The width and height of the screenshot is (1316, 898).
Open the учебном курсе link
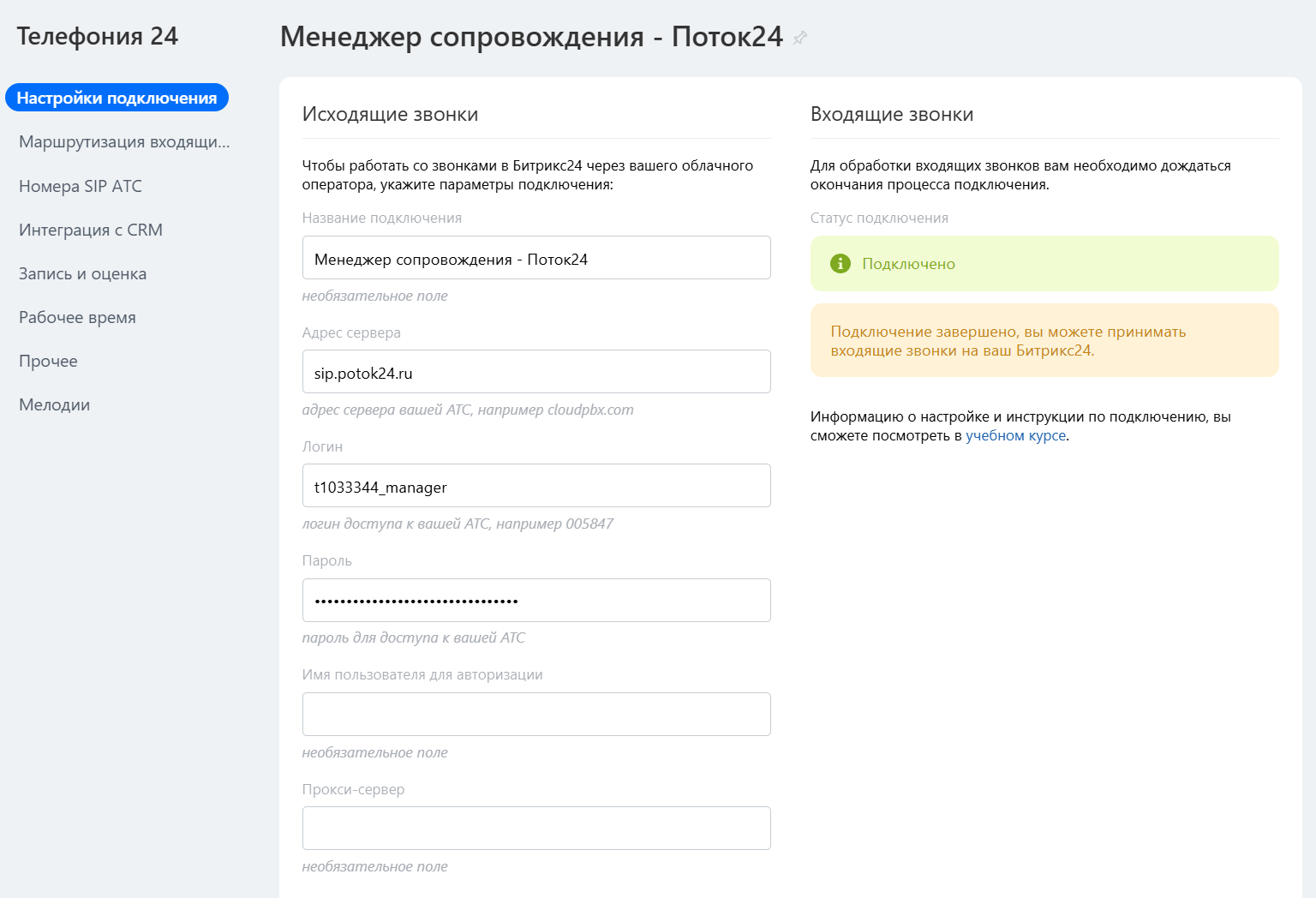tap(1016, 435)
